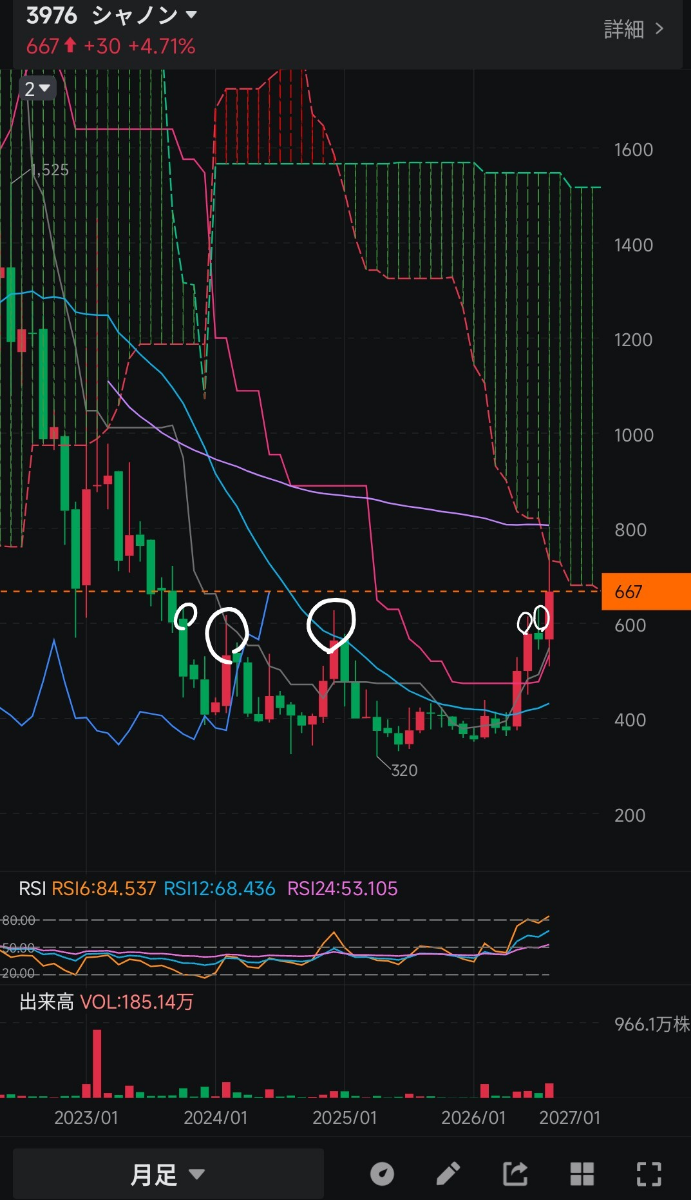The width and height of the screenshot is (691, 1200).
Task: Tap the tallest red volume bar in 2023
Action: [x=97, y=1064]
